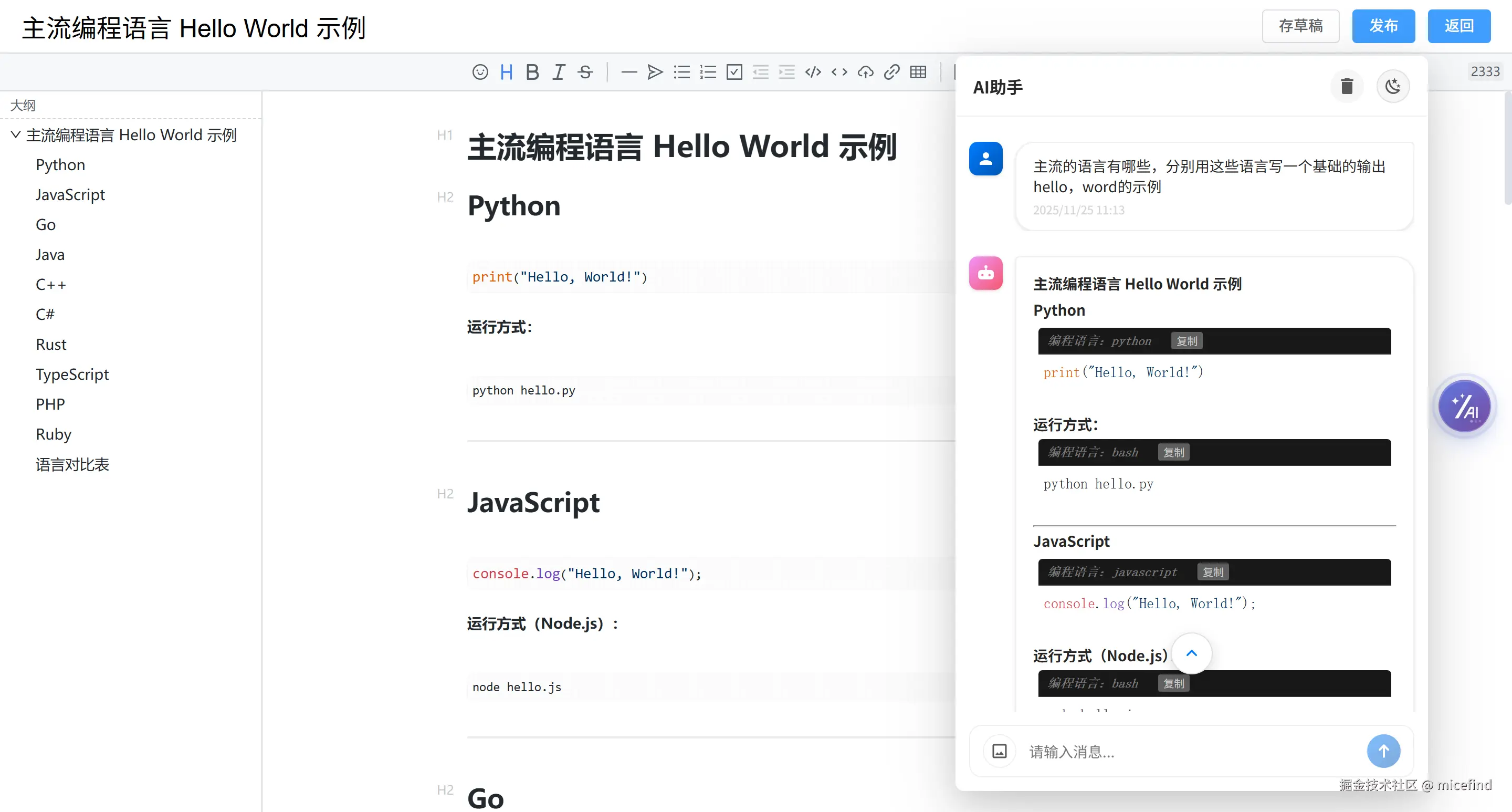Click the 存草稿 save draft button
1512x812 pixels.
1300,26
